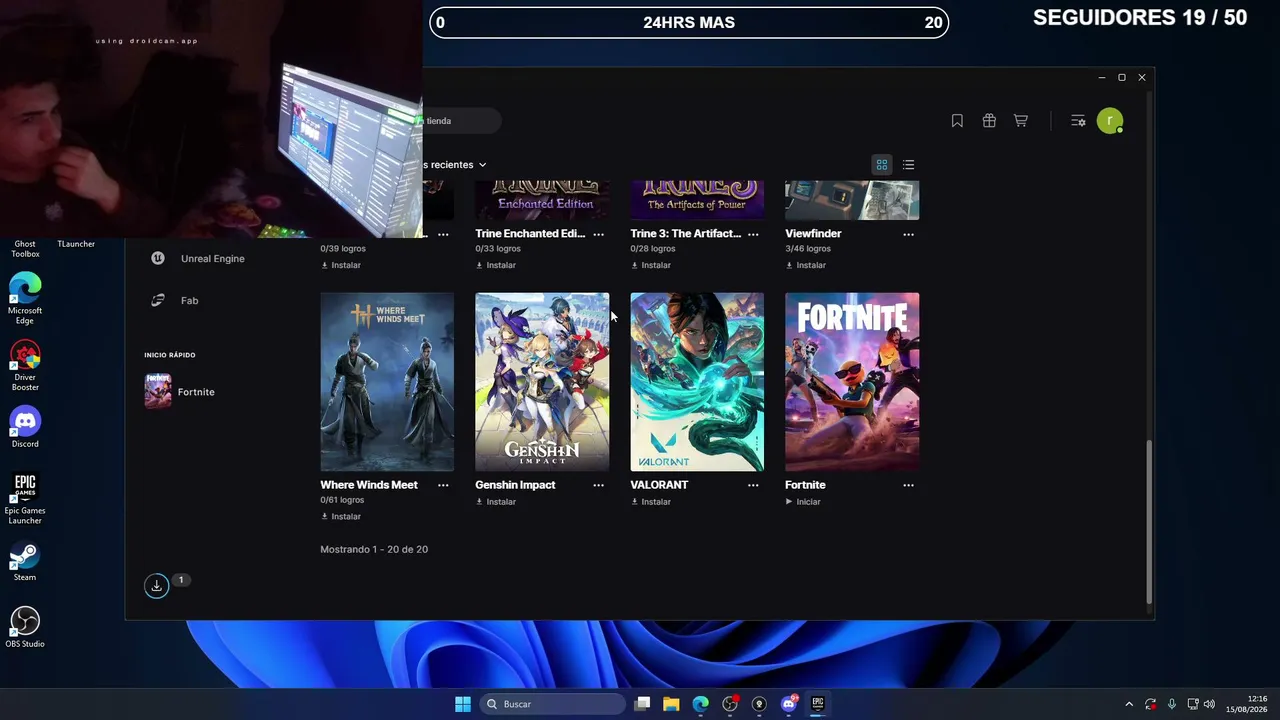
Task: Open options menu for Viewfinder
Action: click(x=908, y=234)
